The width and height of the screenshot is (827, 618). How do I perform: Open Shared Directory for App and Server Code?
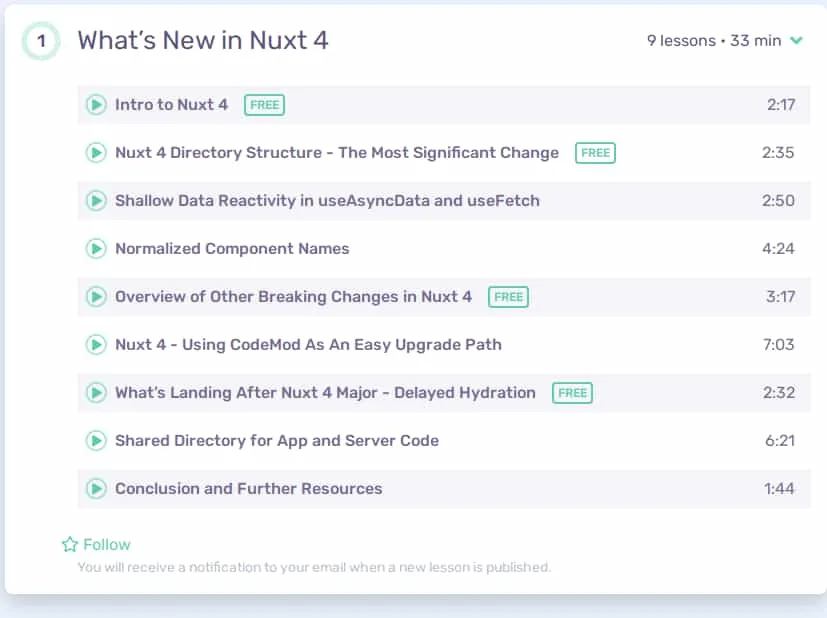pyautogui.click(x=277, y=440)
